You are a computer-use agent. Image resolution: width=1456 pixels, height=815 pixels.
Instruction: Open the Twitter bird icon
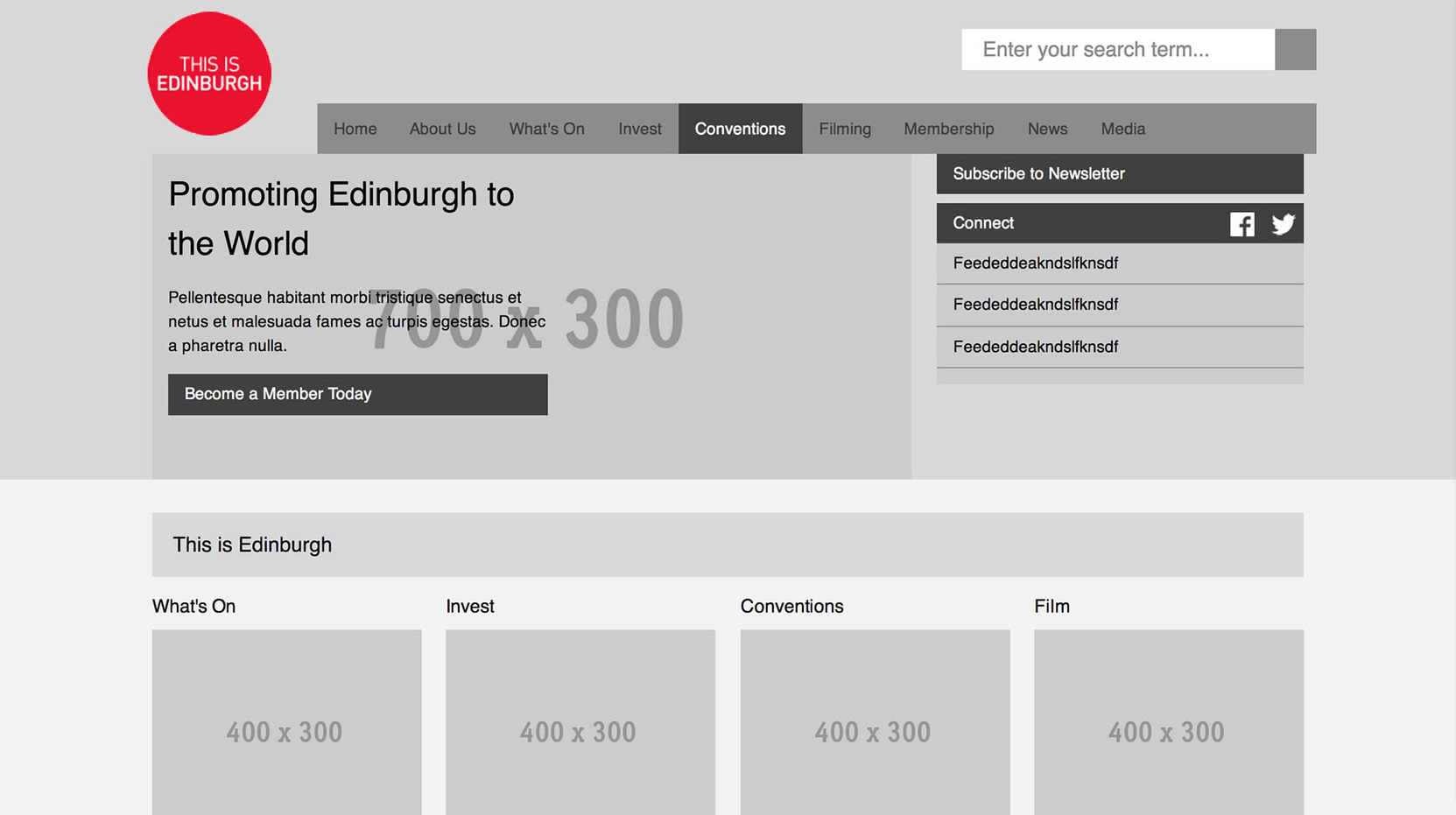coord(1283,224)
